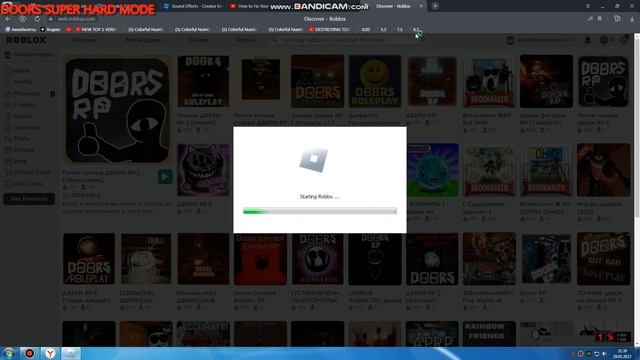Click the browser back arrow

click(8, 19)
